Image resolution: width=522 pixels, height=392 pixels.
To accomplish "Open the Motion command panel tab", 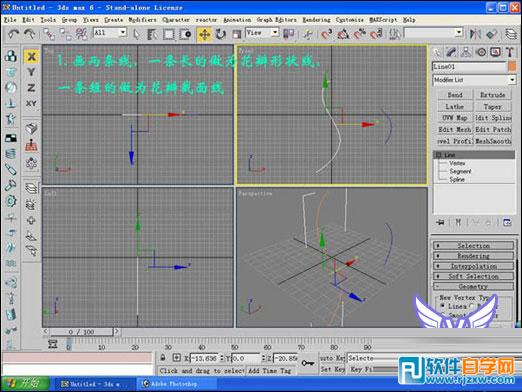I will [x=481, y=52].
